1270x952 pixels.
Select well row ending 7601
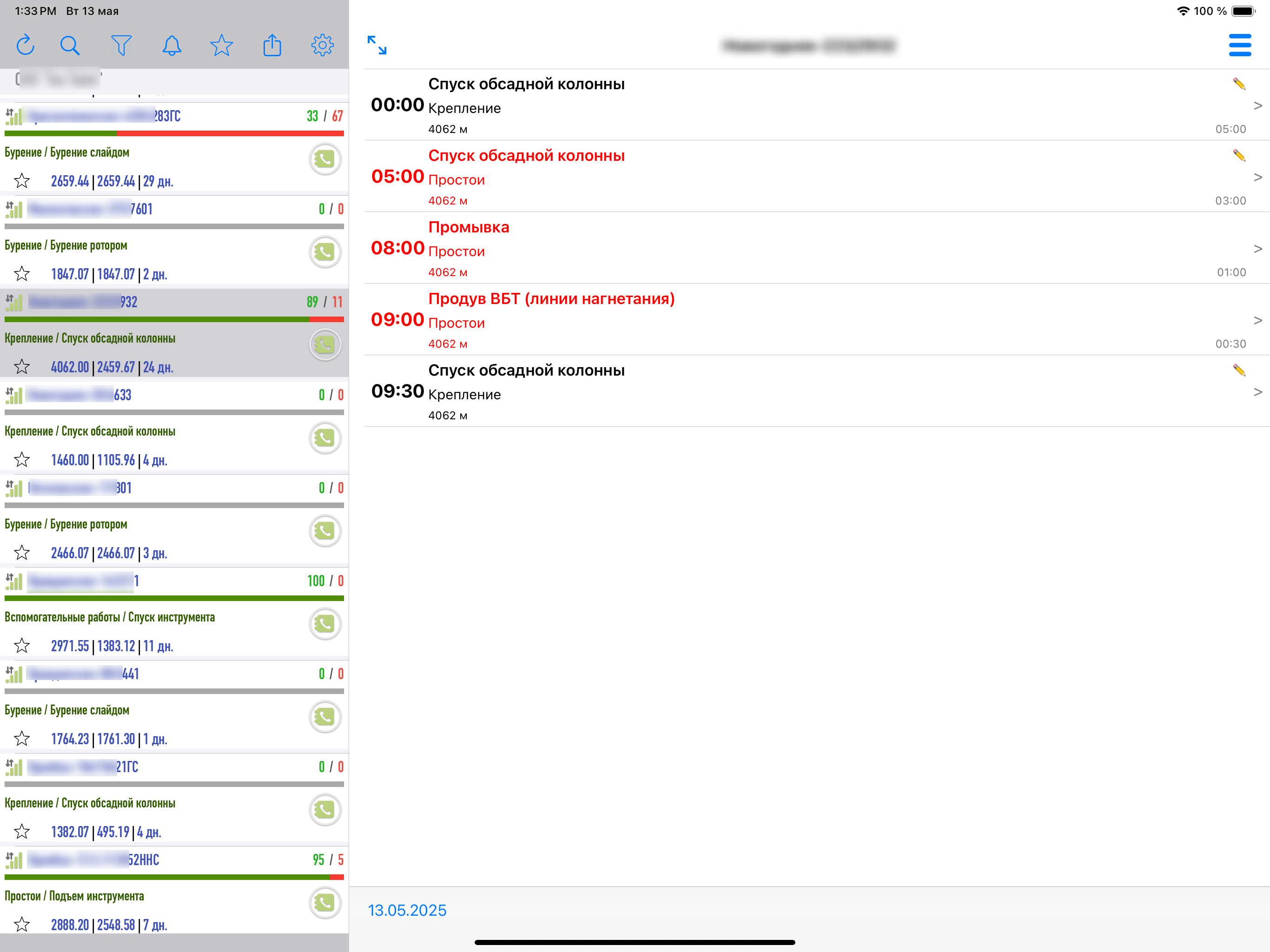tap(174, 240)
